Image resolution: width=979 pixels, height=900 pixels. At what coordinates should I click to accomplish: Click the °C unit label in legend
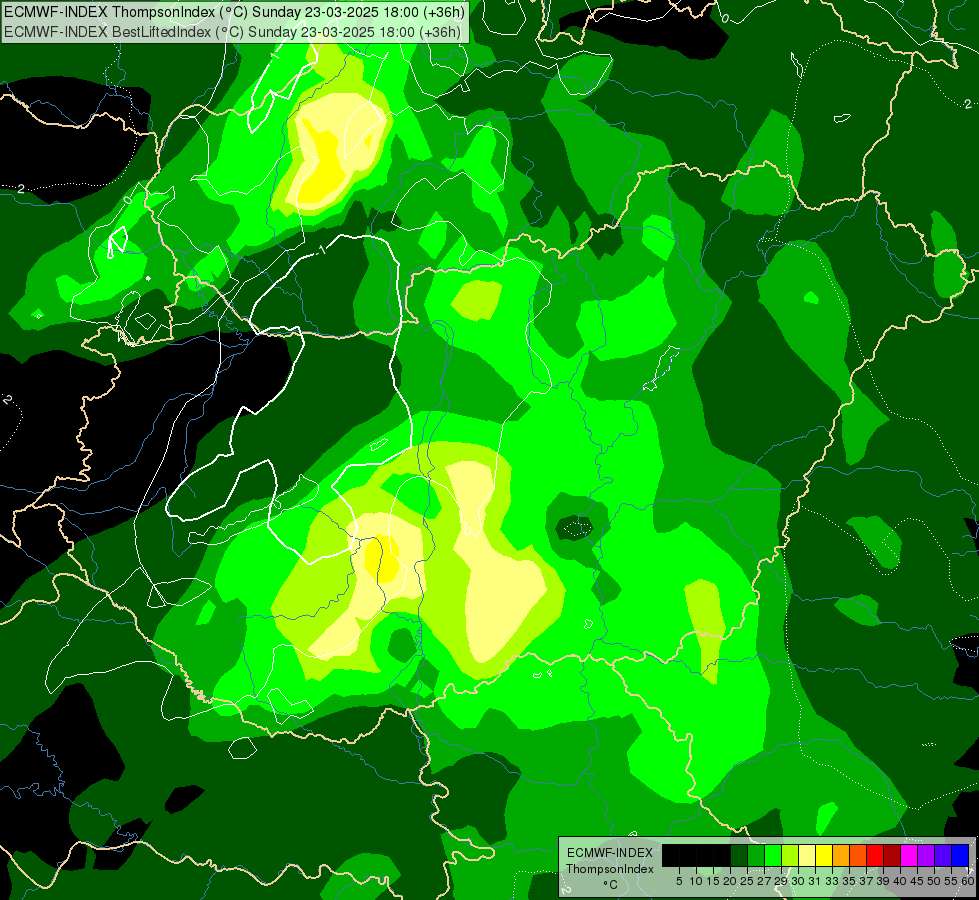(610, 885)
